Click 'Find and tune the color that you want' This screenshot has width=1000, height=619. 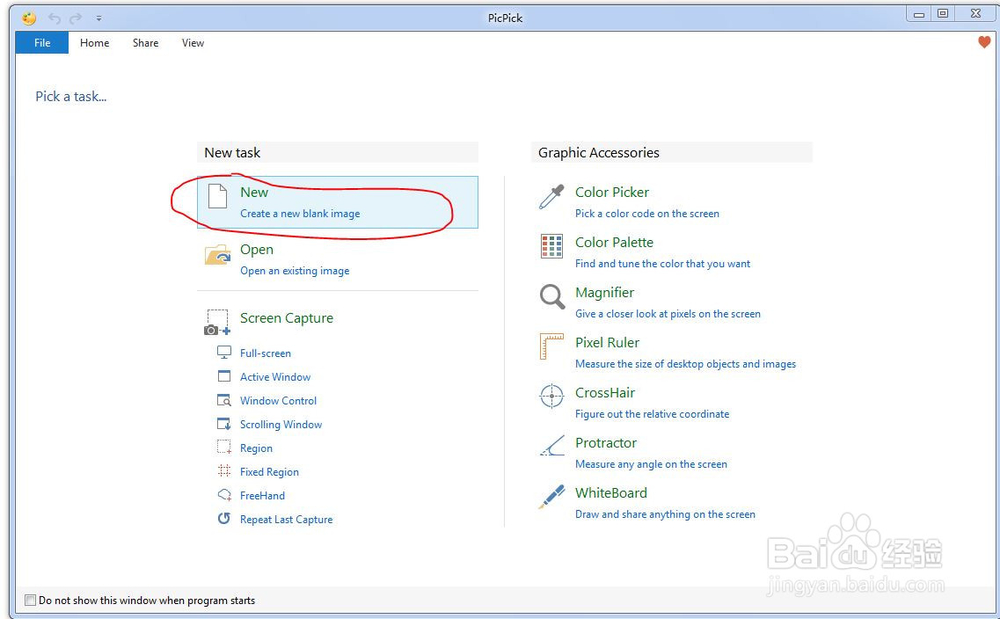[x=663, y=264]
